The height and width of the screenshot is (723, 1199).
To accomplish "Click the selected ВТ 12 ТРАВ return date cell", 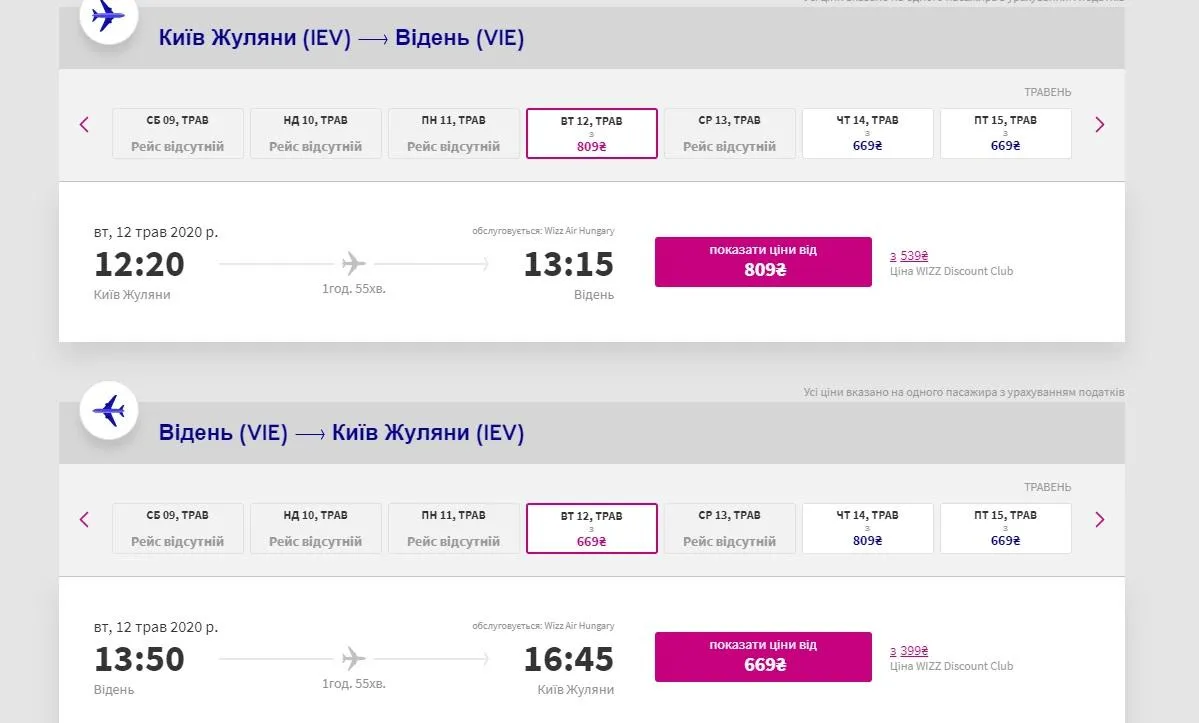I will tap(591, 528).
